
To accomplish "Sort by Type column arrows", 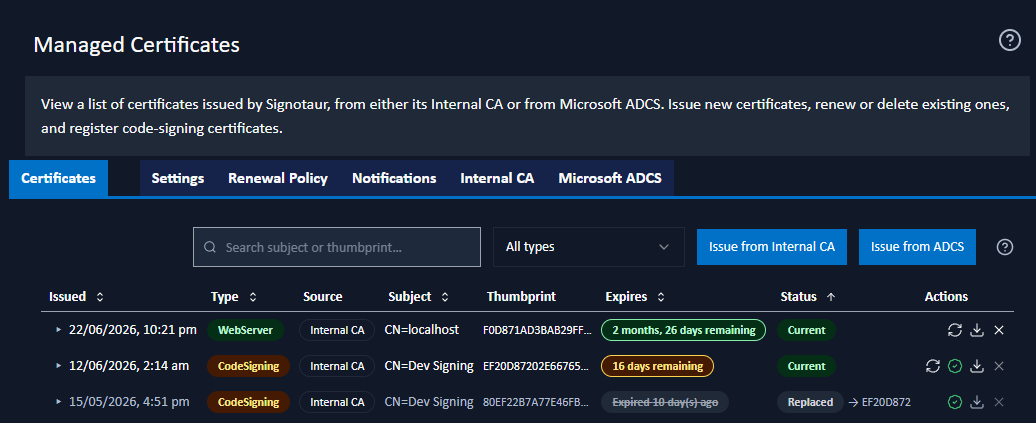I will [252, 297].
